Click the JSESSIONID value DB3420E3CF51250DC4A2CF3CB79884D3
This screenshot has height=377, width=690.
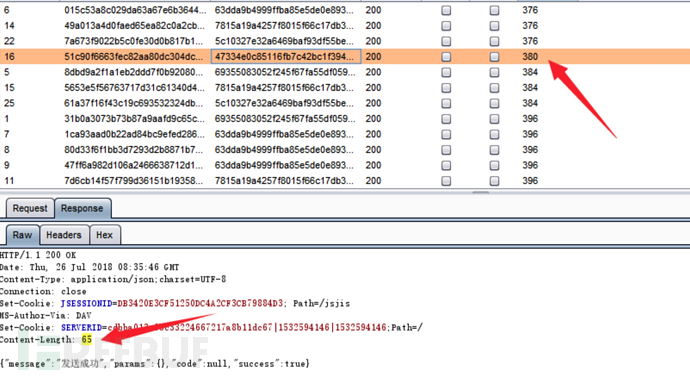(x=200, y=304)
